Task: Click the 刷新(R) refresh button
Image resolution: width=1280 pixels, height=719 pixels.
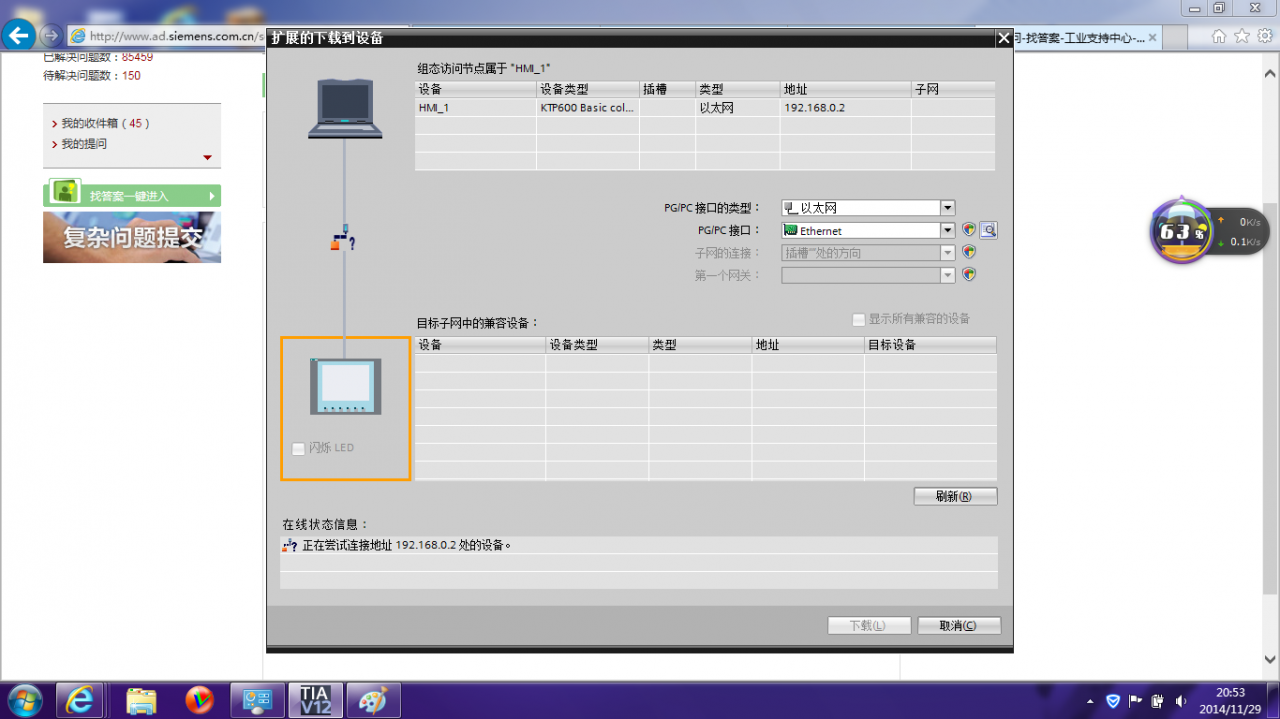Action: (955, 496)
